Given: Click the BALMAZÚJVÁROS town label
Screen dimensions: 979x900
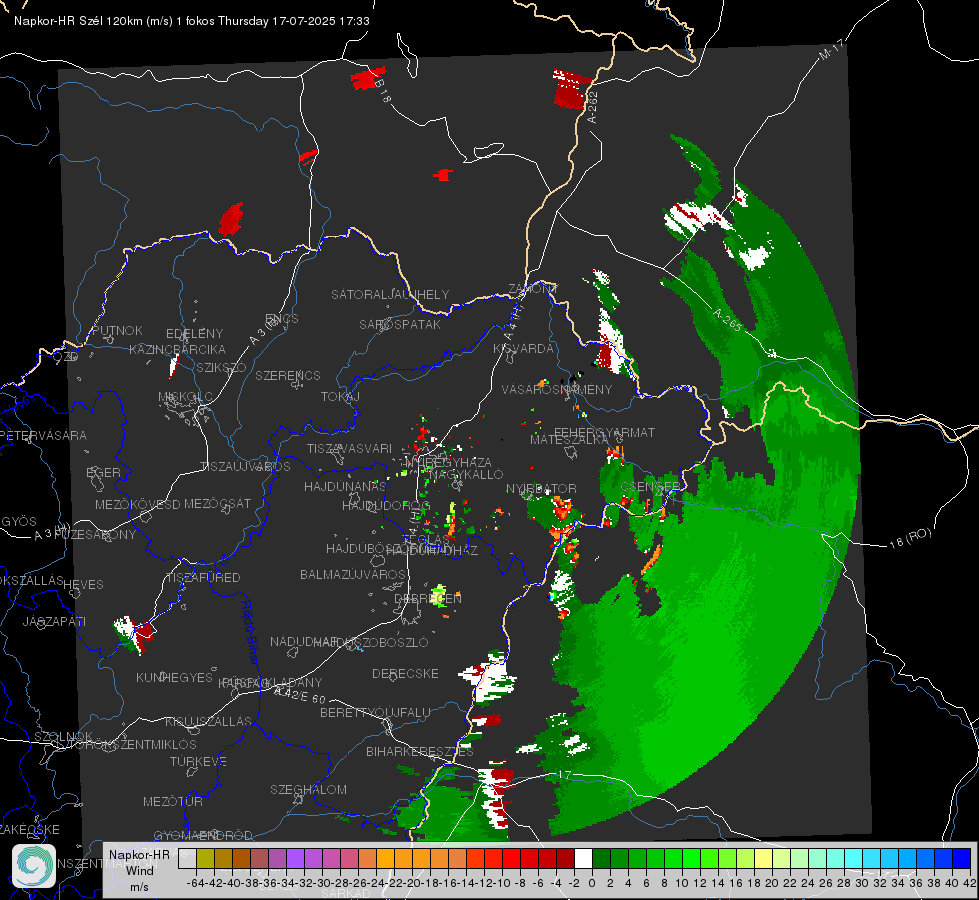Looking at the screenshot, I should [x=353, y=574].
